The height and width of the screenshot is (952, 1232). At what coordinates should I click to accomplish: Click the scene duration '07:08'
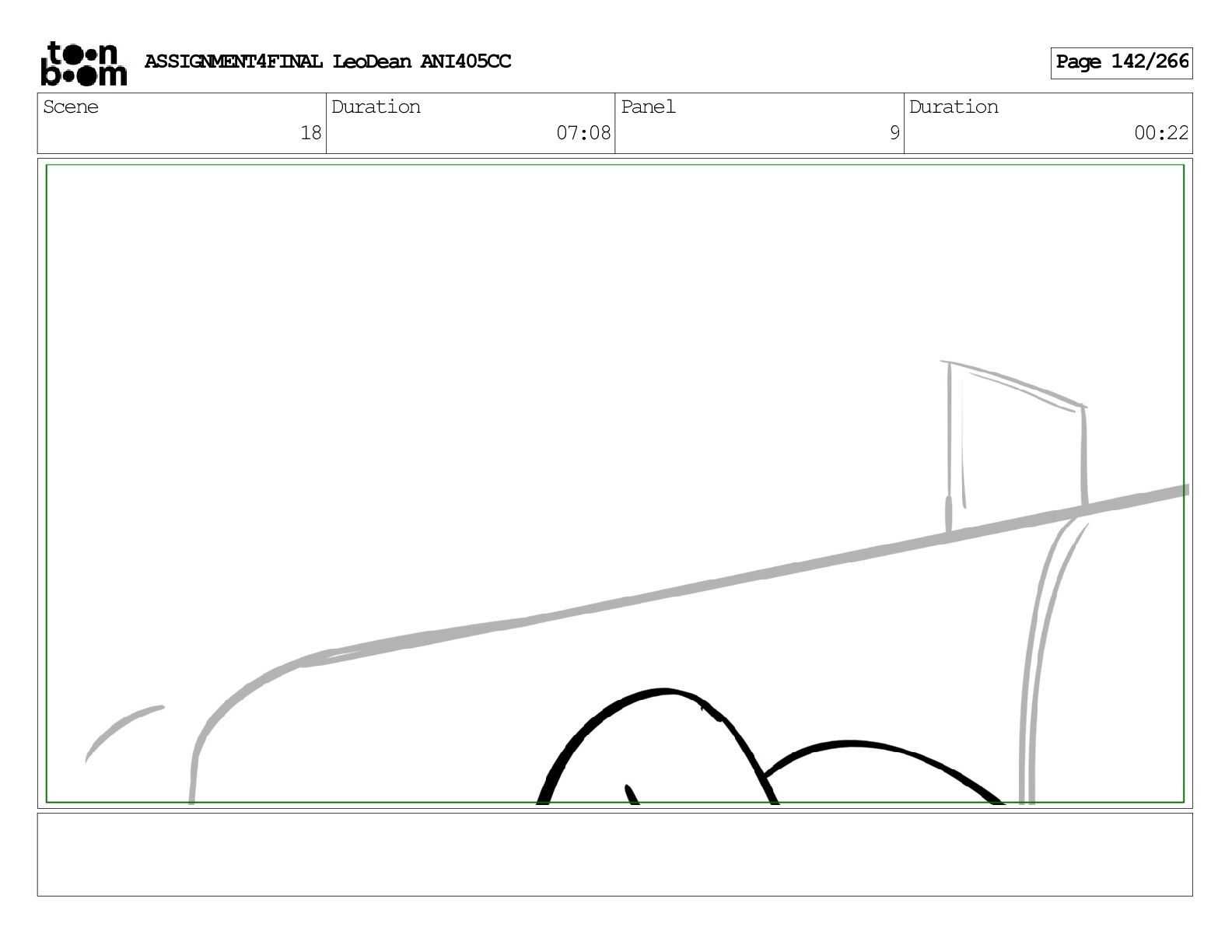[583, 133]
